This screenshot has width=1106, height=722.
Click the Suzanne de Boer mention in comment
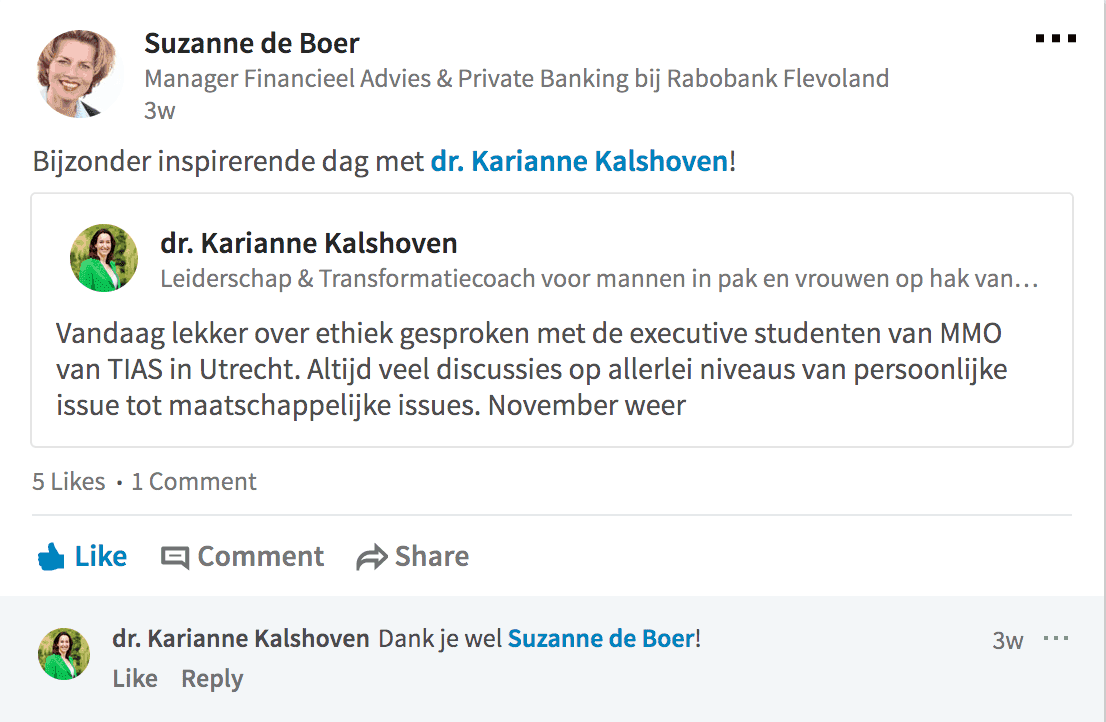coord(600,639)
